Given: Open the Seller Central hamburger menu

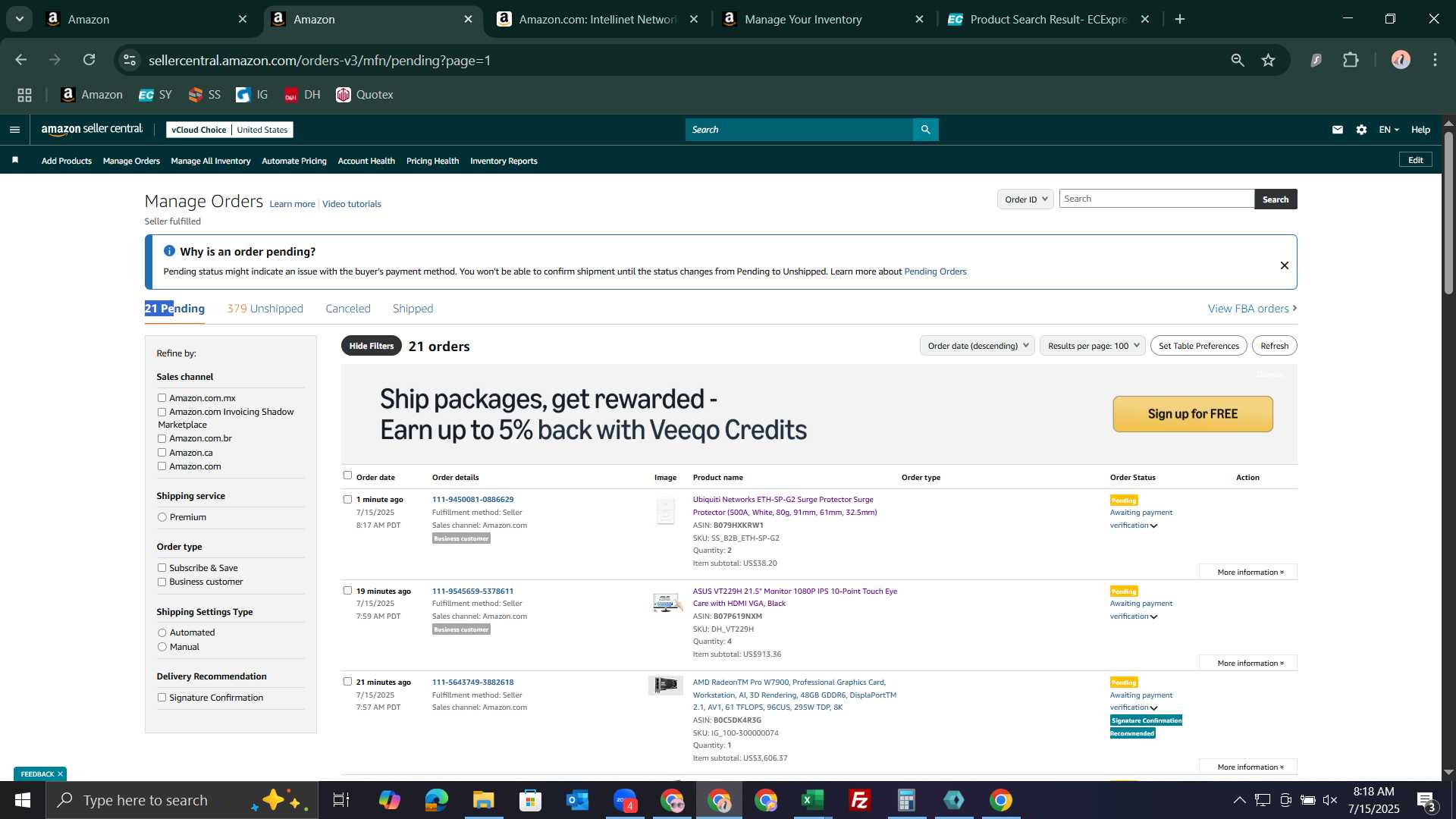Looking at the screenshot, I should tap(14, 130).
